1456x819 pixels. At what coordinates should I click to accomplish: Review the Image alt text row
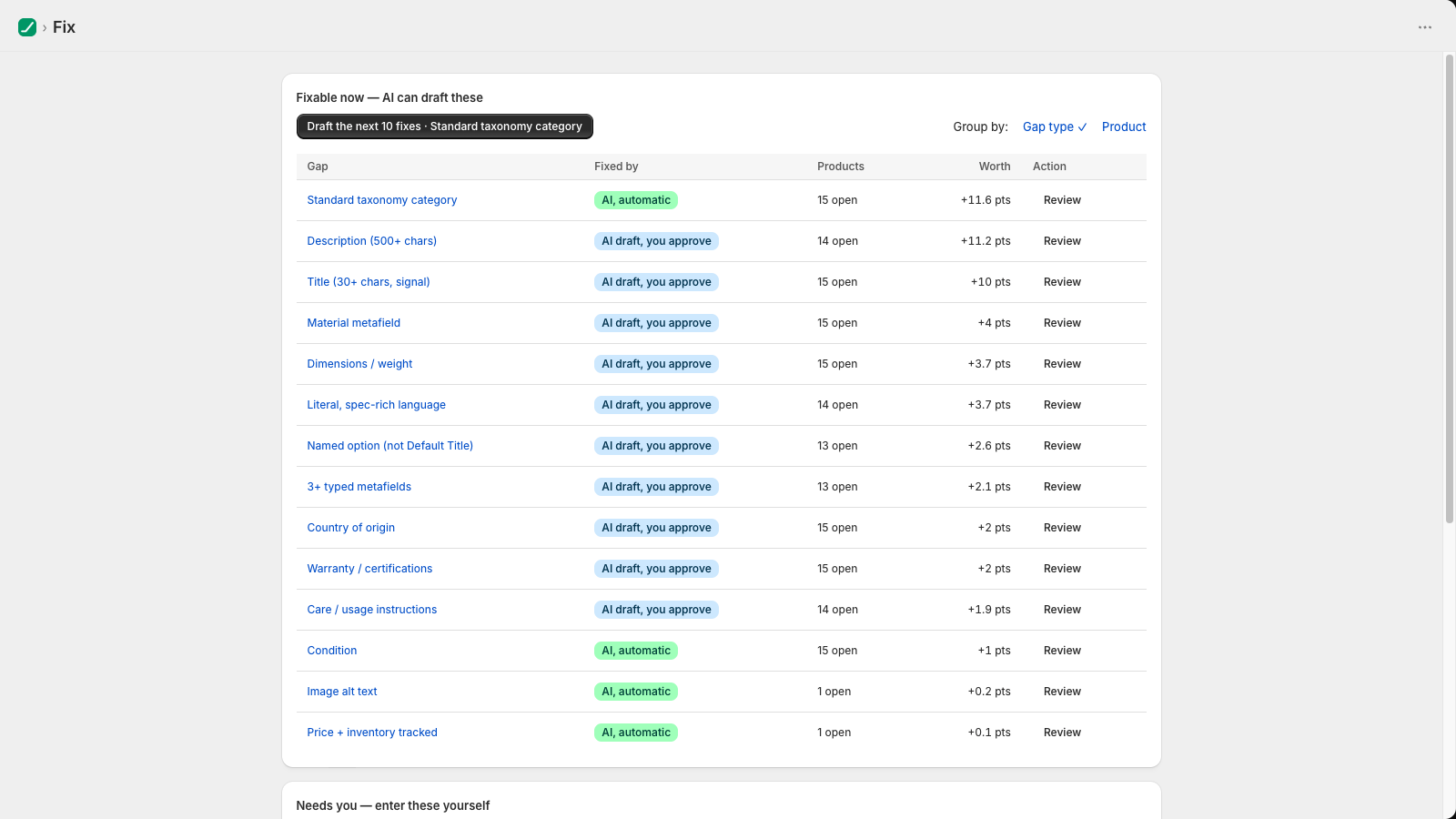pyautogui.click(x=1062, y=692)
